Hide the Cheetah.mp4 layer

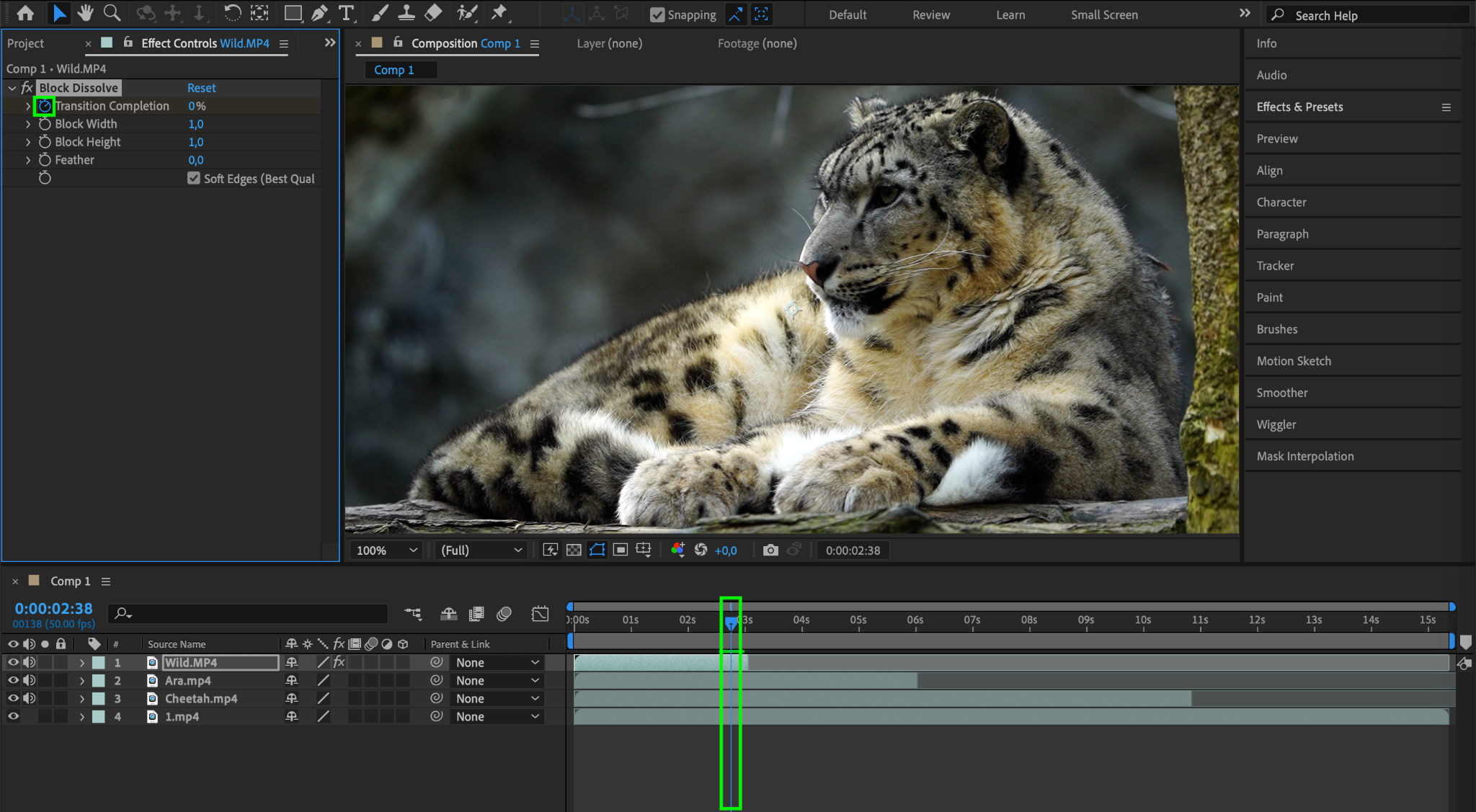coord(13,698)
